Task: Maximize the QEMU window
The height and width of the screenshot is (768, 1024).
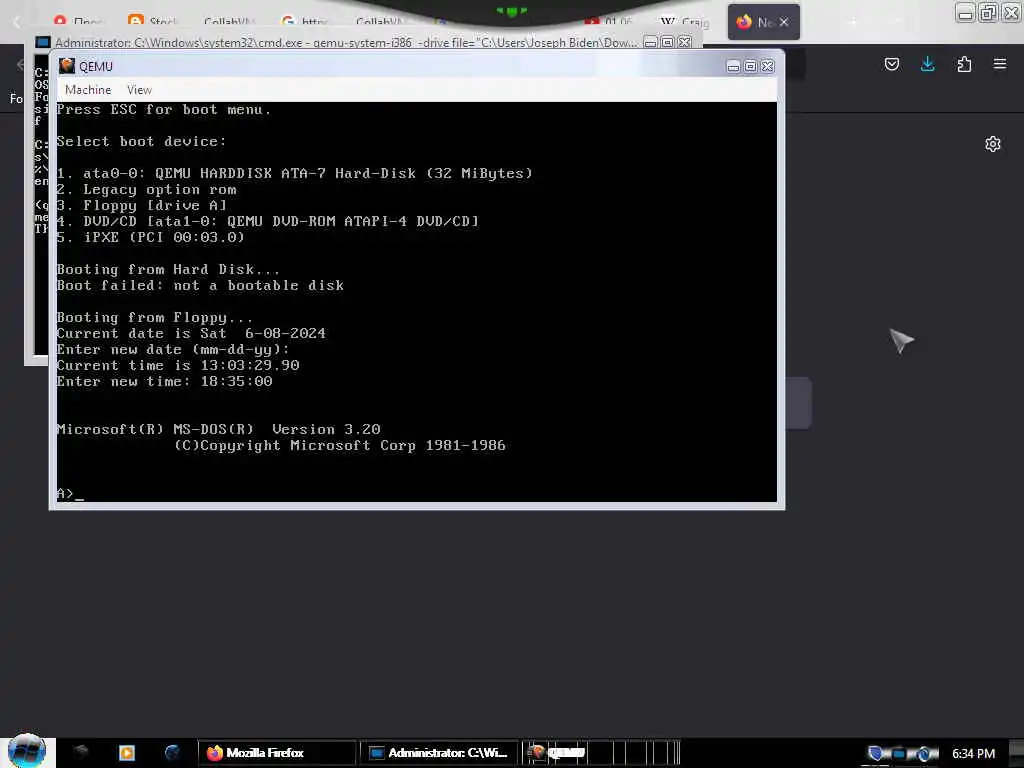Action: (x=750, y=66)
